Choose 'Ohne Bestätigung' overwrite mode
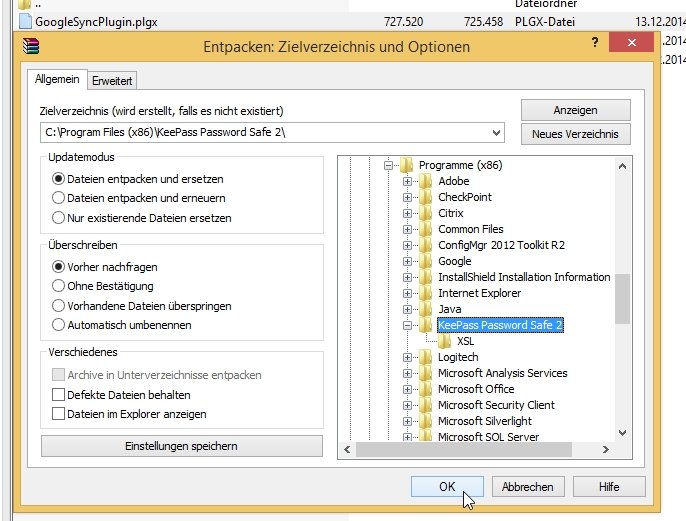This screenshot has height=521, width=686. [x=58, y=286]
